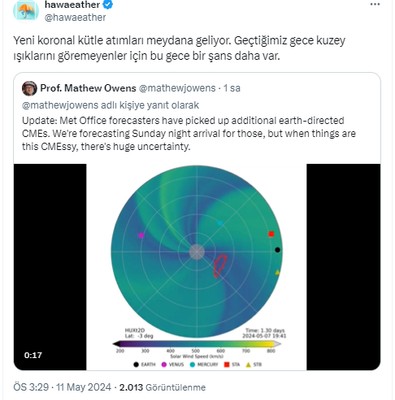The height and width of the screenshot is (400, 395).
Task: Click the magenta Venus marker on plot
Action: coord(141,235)
